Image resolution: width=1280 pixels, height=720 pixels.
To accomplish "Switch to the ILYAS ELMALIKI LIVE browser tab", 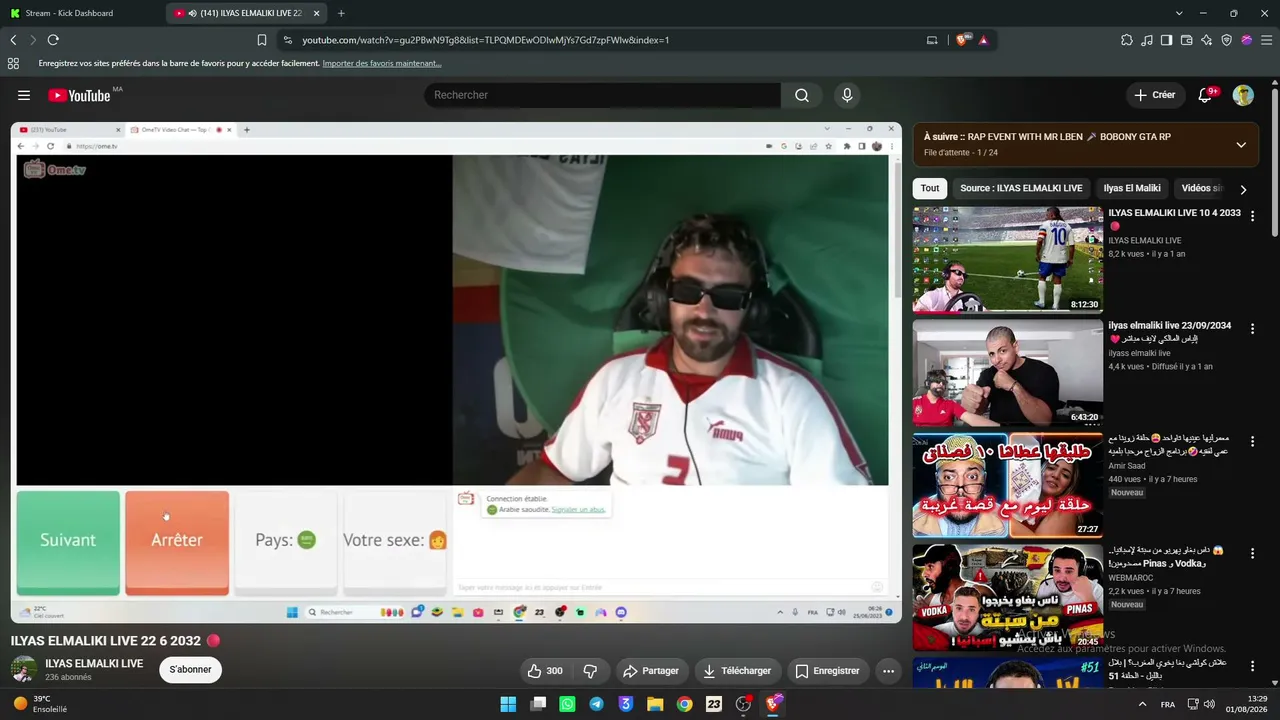I will (247, 13).
